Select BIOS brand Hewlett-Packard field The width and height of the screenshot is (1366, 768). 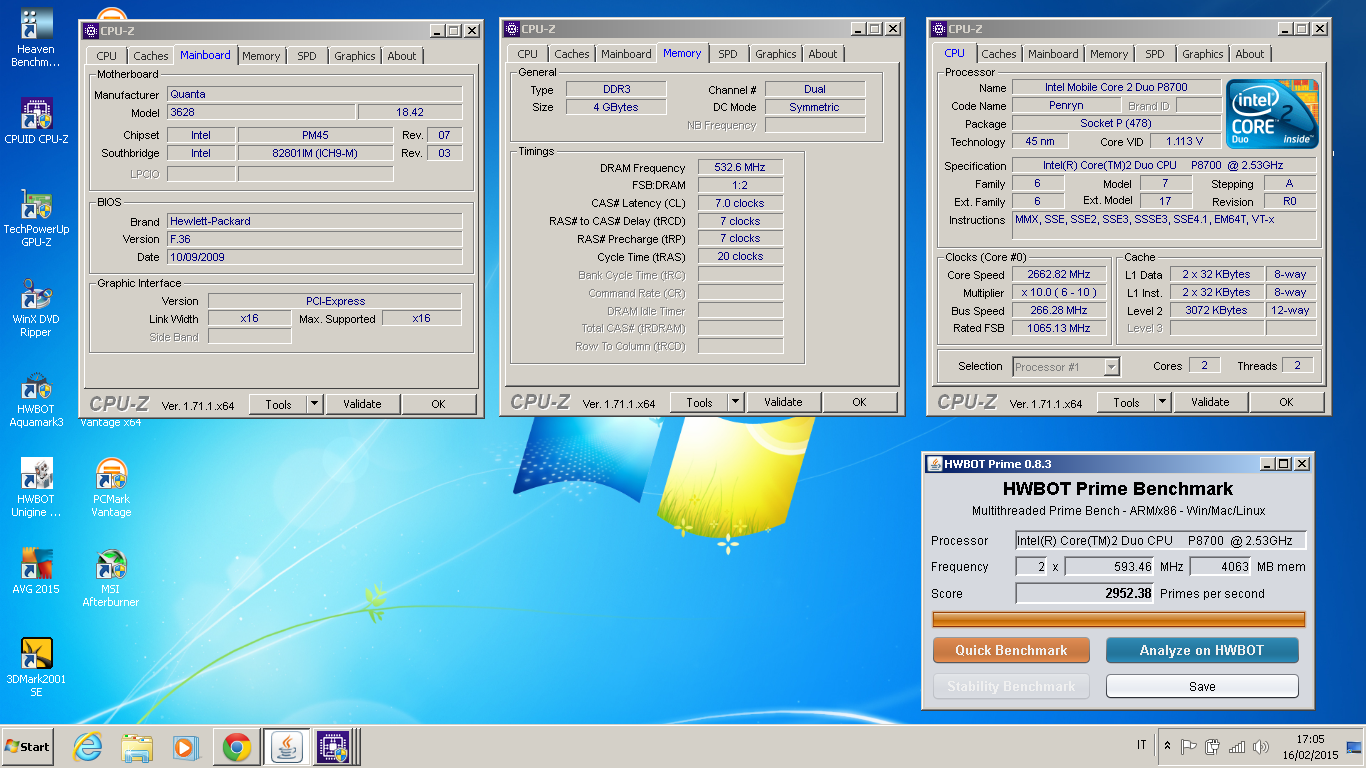[x=315, y=221]
